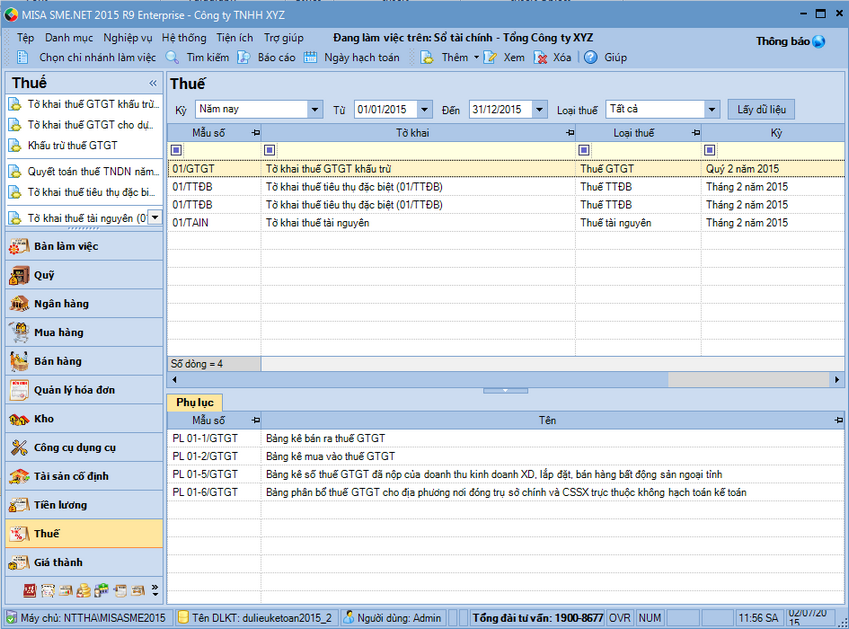
Task: Click filter icon under Tờ khai column
Action: pyautogui.click(x=270, y=150)
